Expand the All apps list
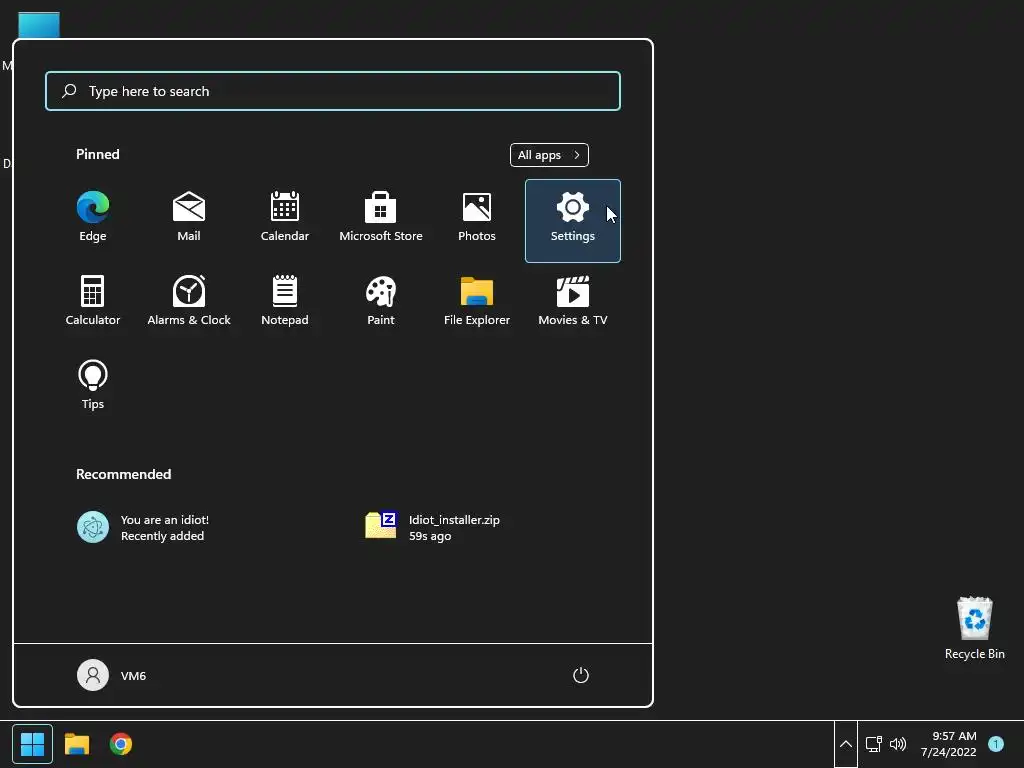Viewport: 1024px width, 768px height. (549, 155)
